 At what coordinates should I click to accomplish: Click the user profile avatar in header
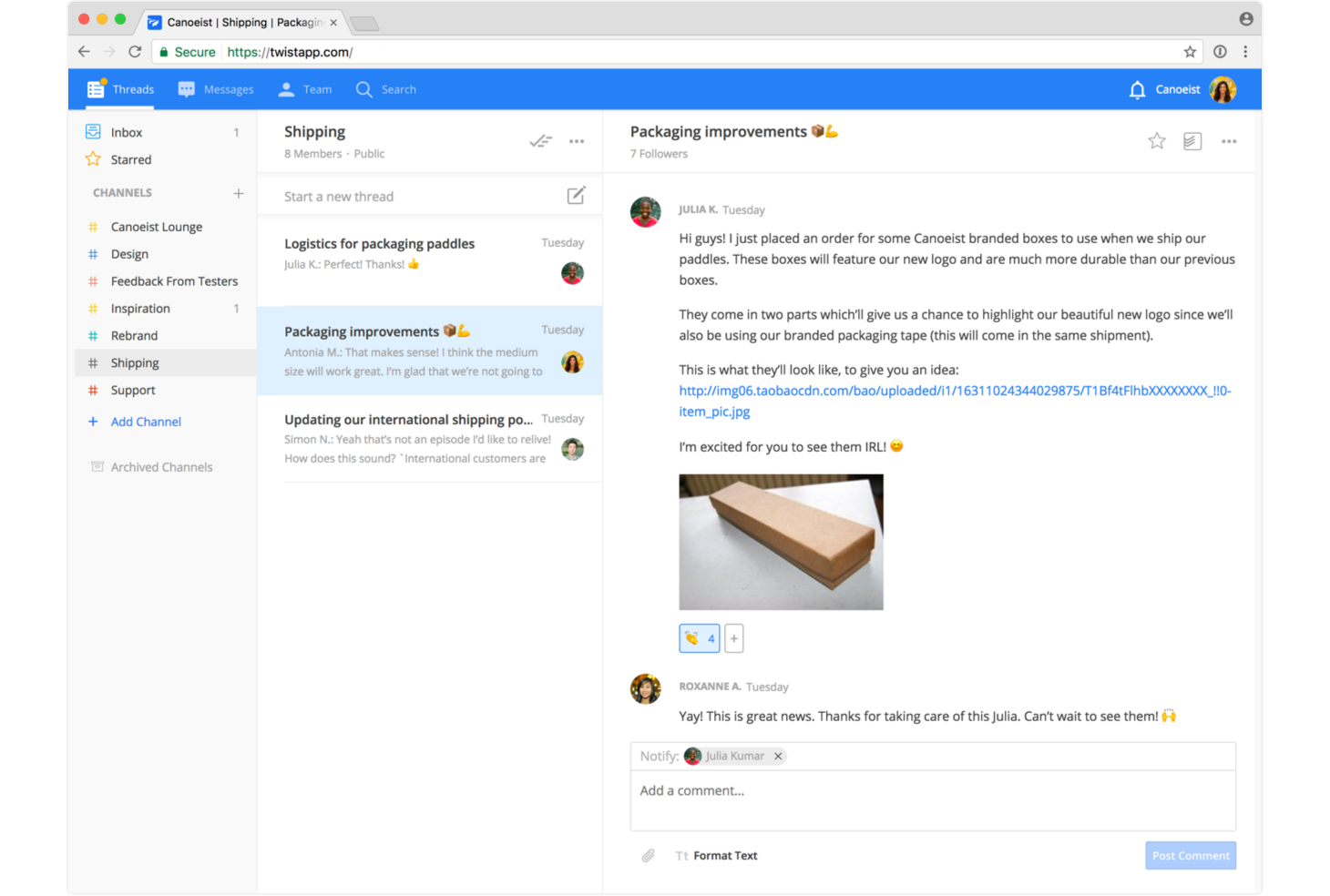point(1223,89)
